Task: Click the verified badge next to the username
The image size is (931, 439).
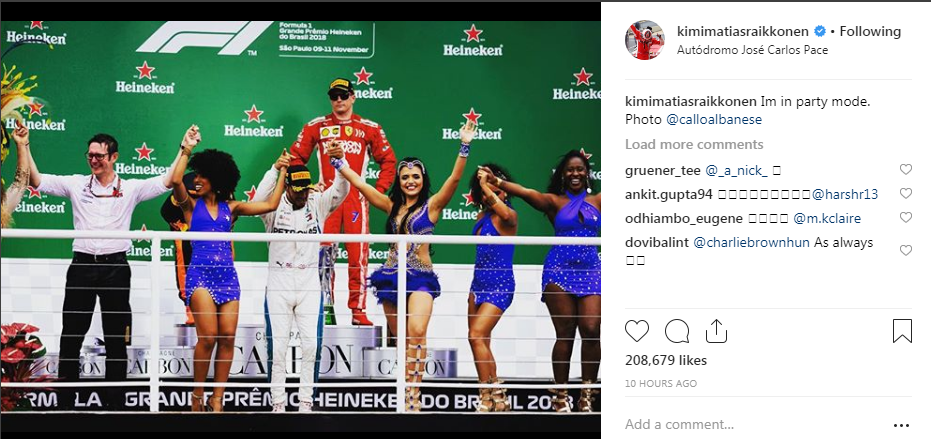Action: point(819,31)
